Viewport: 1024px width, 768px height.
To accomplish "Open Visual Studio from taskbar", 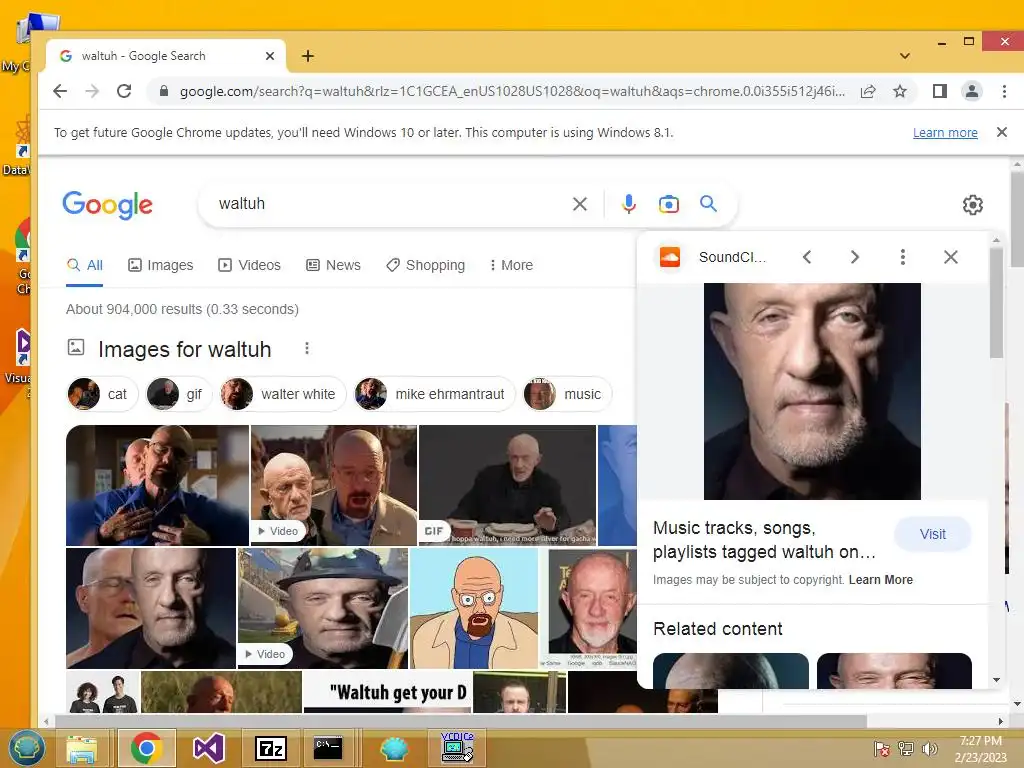I will (x=208, y=748).
